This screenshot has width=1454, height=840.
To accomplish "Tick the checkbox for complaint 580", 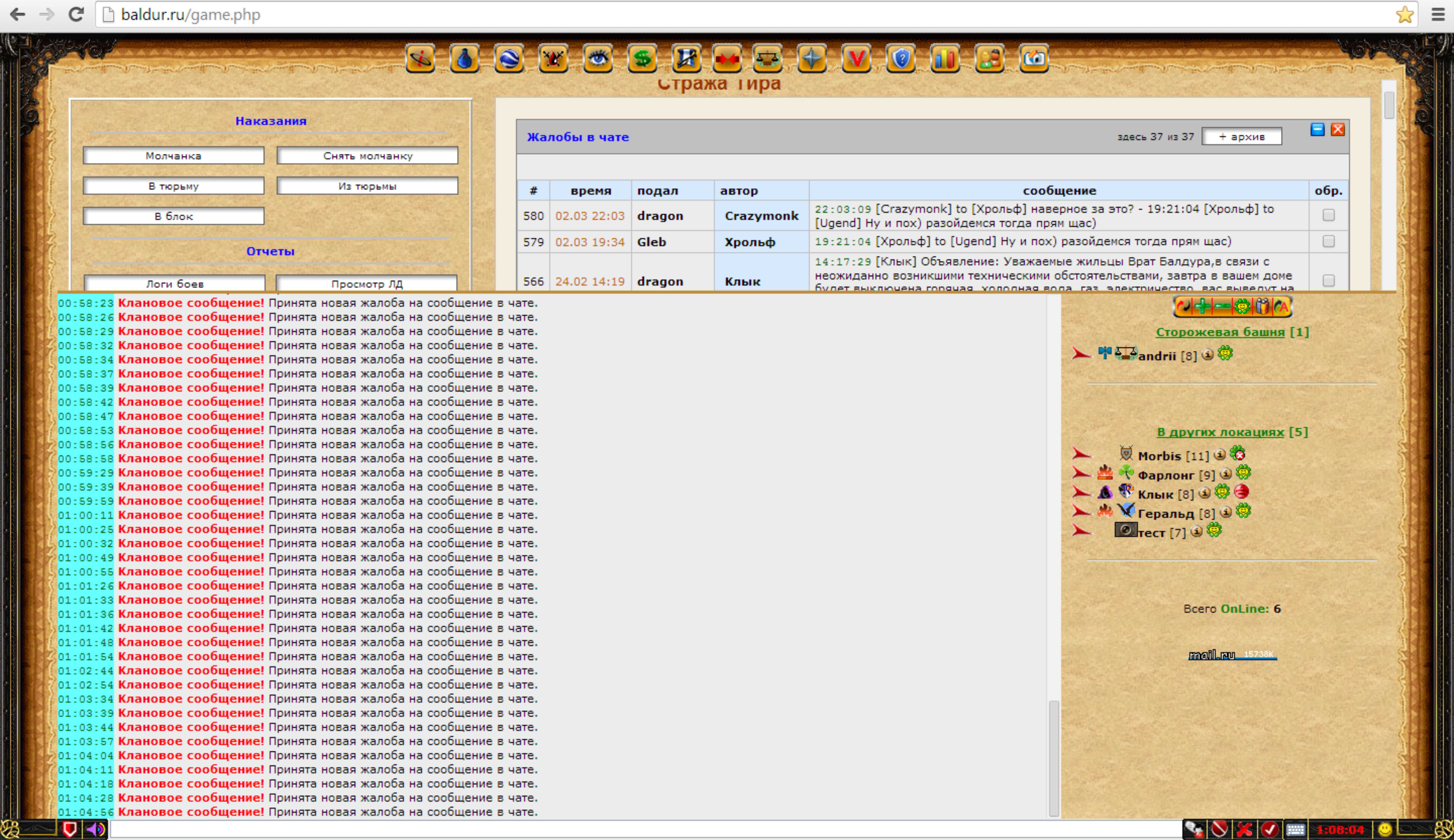I will click(x=1329, y=215).
